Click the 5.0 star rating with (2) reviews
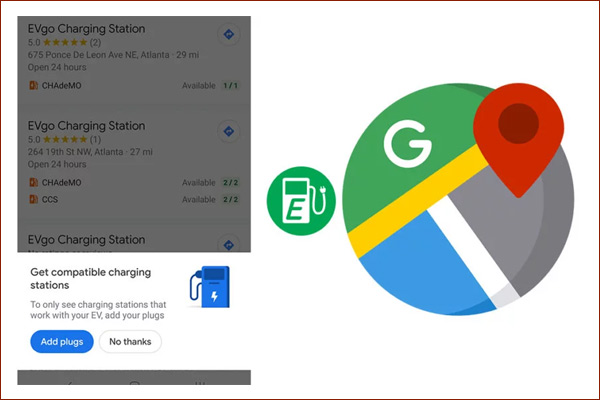Viewport: 600px width, 400px height. click(64, 42)
